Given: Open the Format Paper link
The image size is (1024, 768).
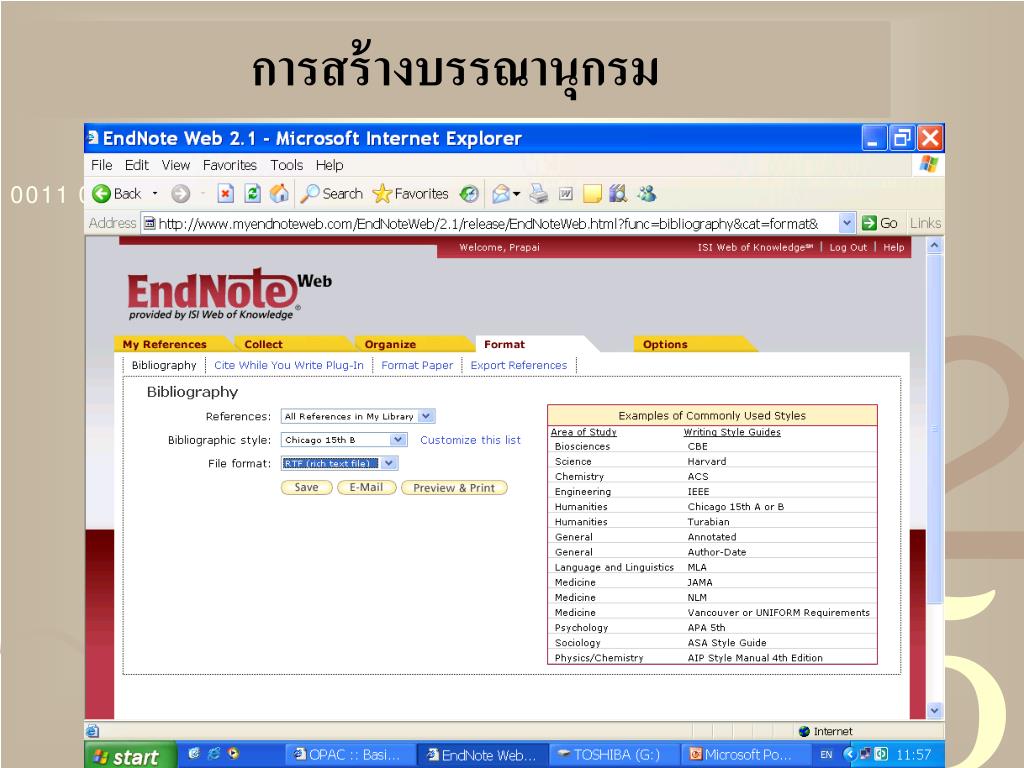Looking at the screenshot, I should (417, 365).
